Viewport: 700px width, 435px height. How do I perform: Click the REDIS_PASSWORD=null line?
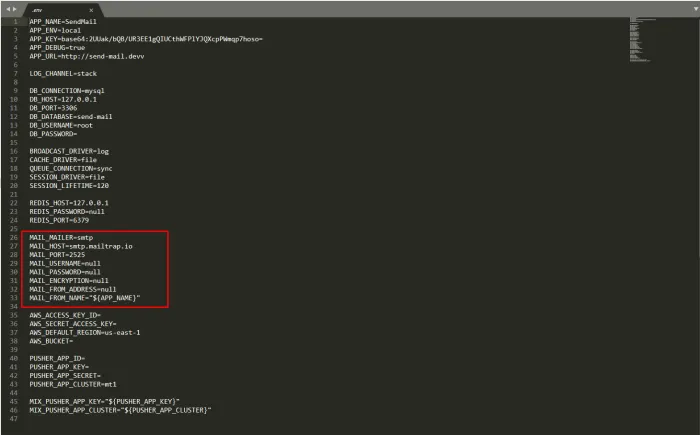tap(67, 212)
